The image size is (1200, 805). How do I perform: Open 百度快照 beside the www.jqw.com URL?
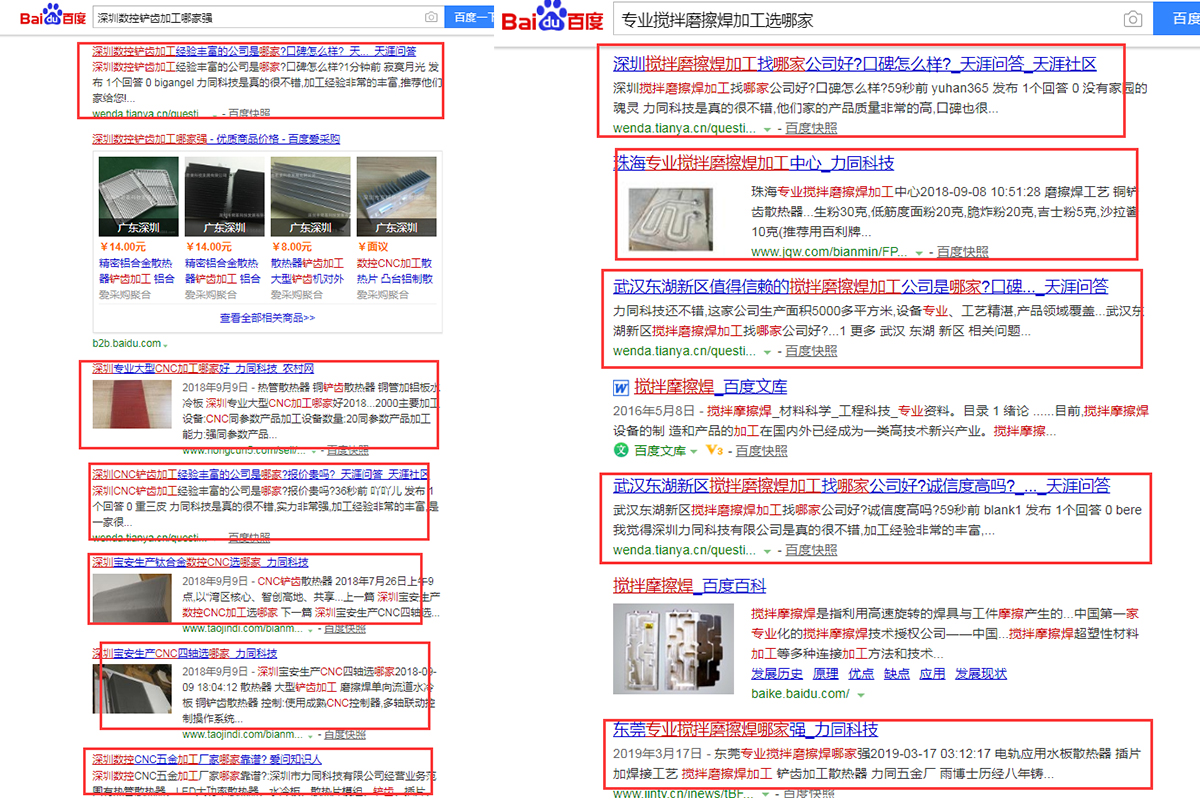pos(962,252)
